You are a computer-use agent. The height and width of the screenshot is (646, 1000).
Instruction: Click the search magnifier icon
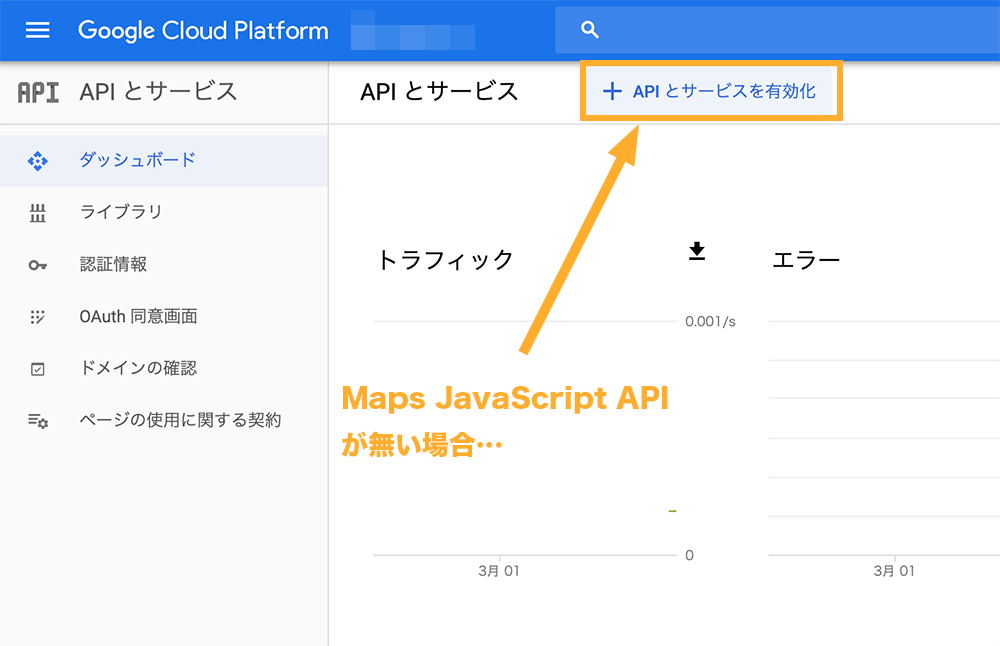tap(589, 30)
